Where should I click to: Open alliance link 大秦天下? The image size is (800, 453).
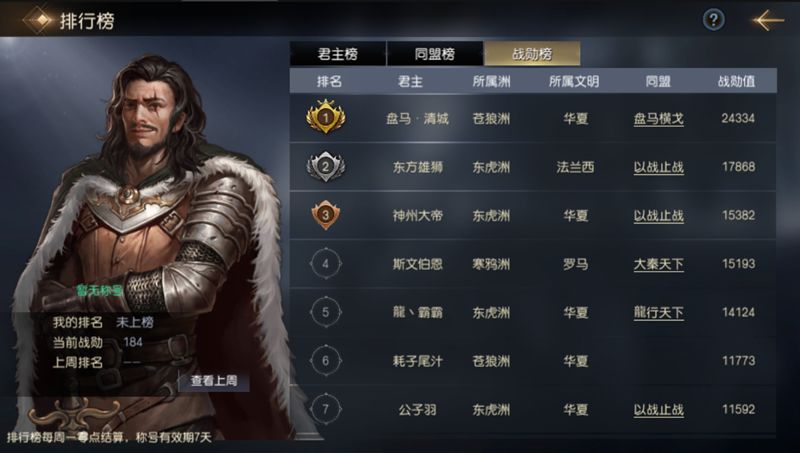(658, 264)
